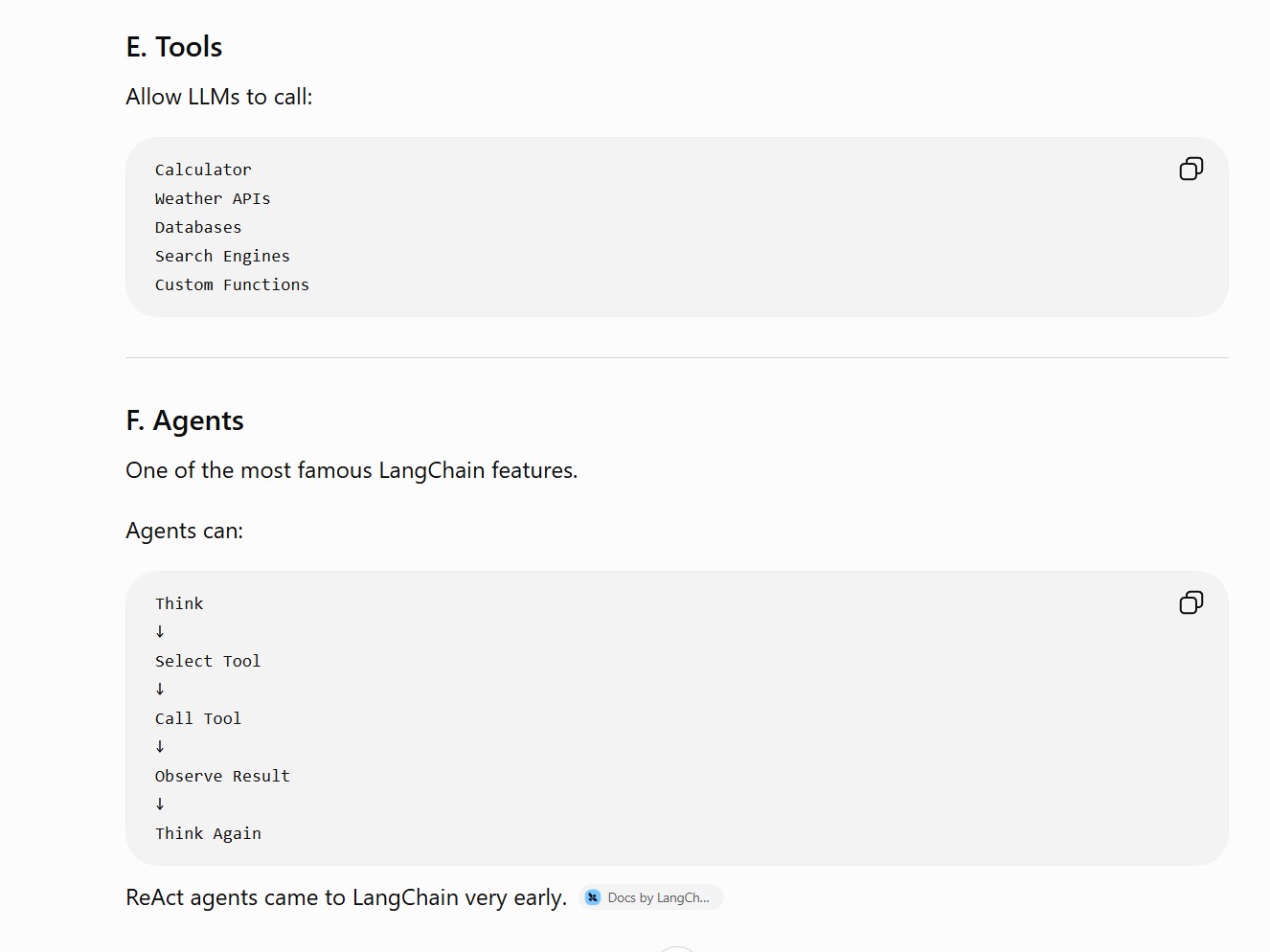Image resolution: width=1270 pixels, height=952 pixels.
Task: Click the Think step in agents flow
Action: (x=179, y=603)
